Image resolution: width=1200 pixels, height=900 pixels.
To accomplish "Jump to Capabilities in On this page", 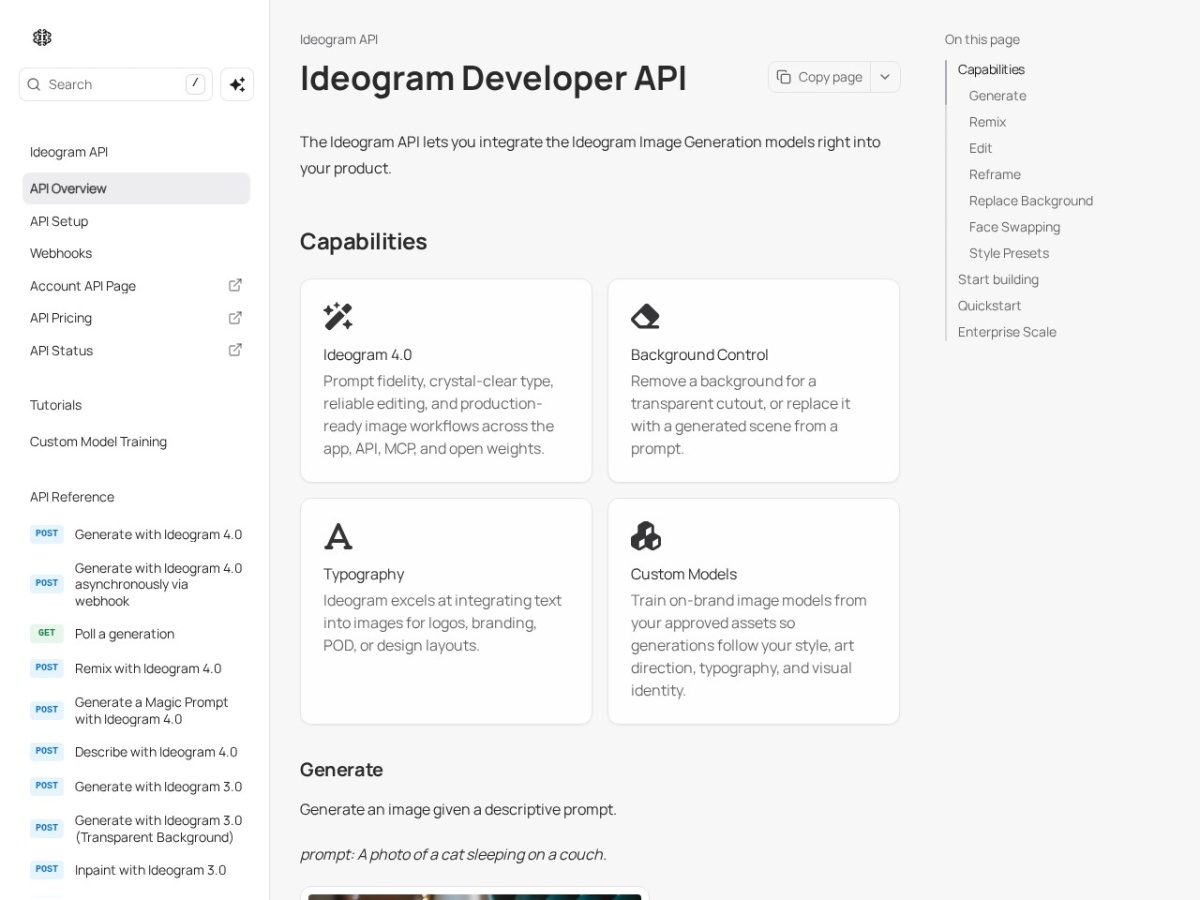I will point(991,69).
